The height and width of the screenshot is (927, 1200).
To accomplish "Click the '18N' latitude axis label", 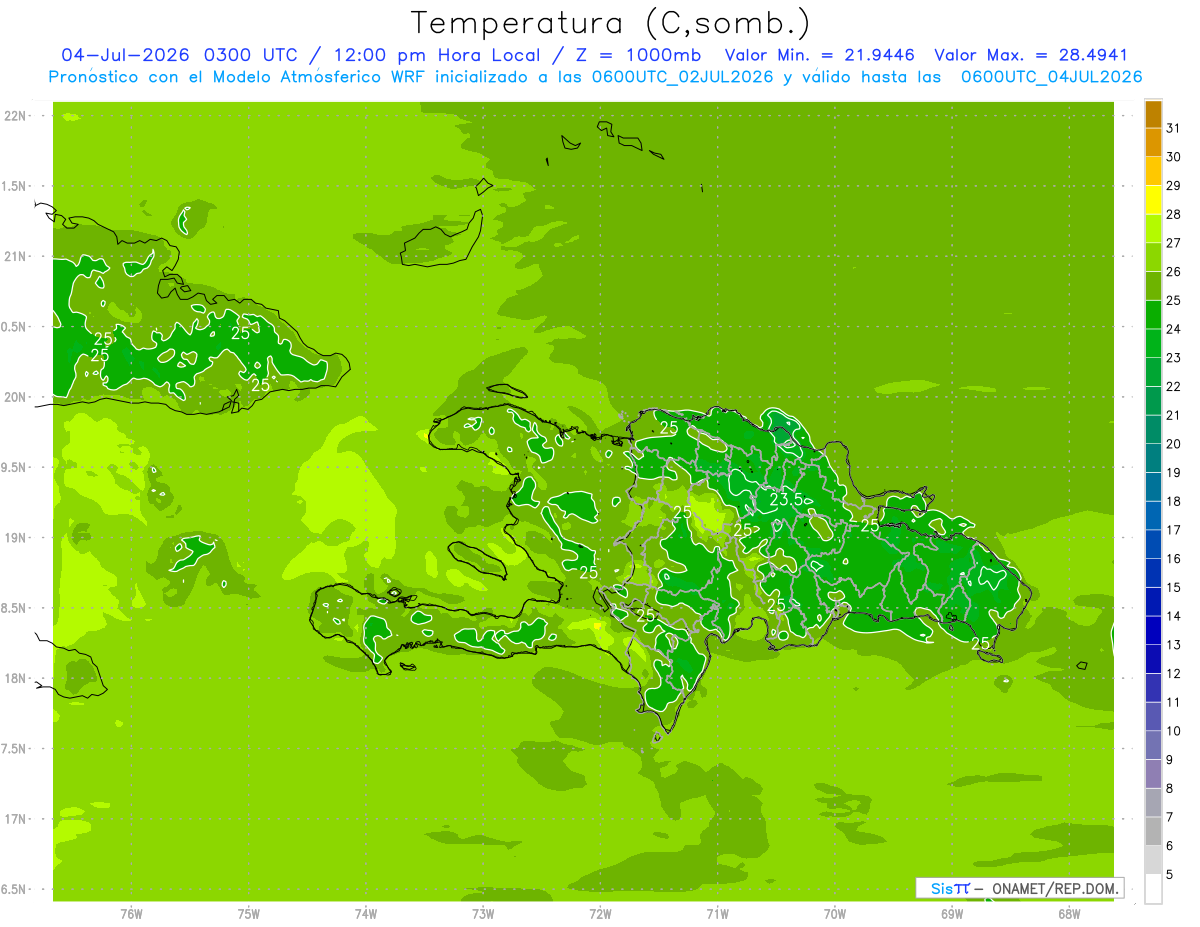I will pos(15,678).
